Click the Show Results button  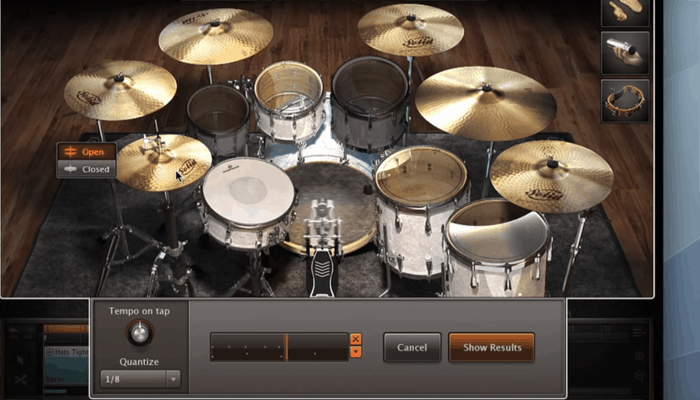point(492,347)
